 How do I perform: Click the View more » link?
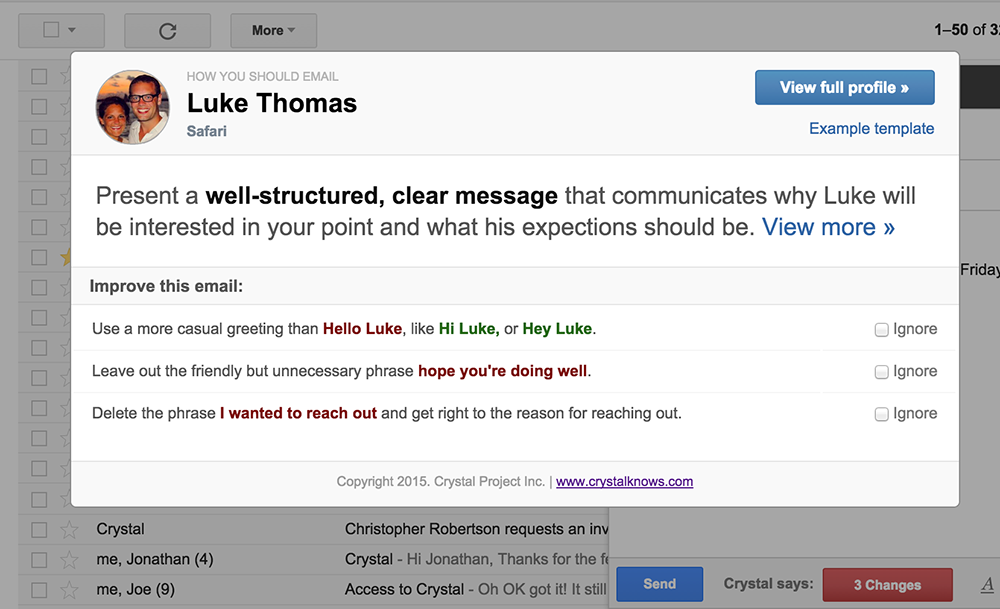click(828, 227)
